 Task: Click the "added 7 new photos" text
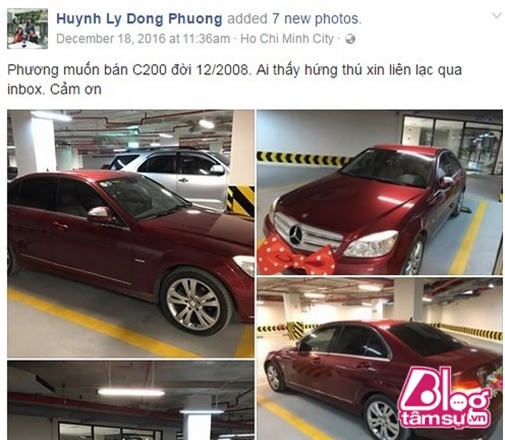tap(294, 19)
